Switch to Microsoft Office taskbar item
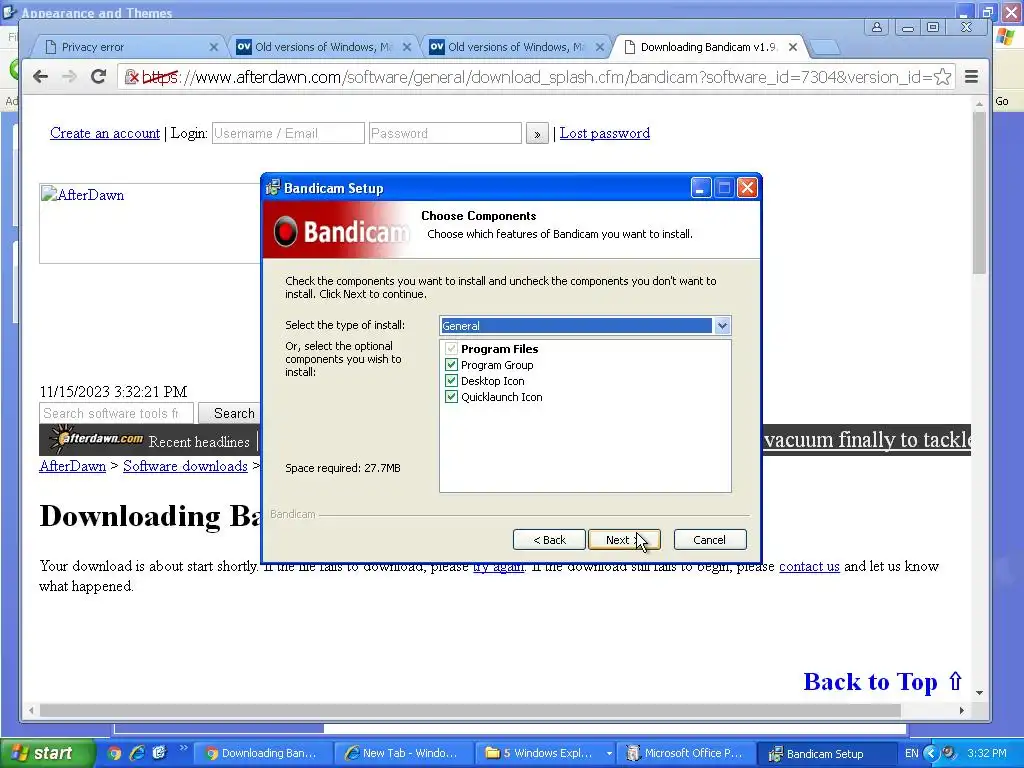This screenshot has width=1024, height=768. point(686,753)
